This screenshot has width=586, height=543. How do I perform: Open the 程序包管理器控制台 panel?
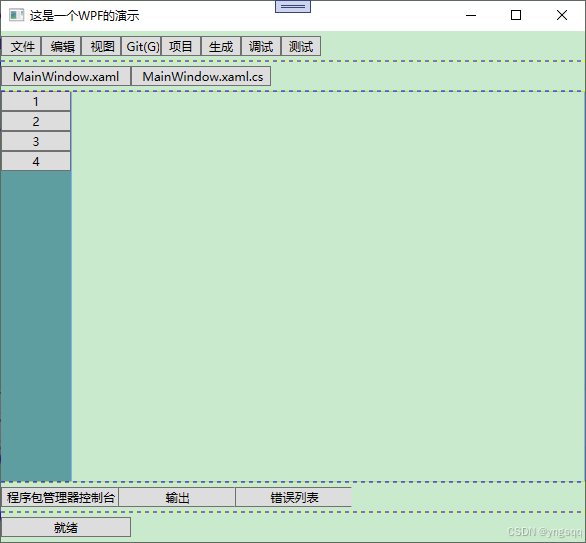click(60, 497)
